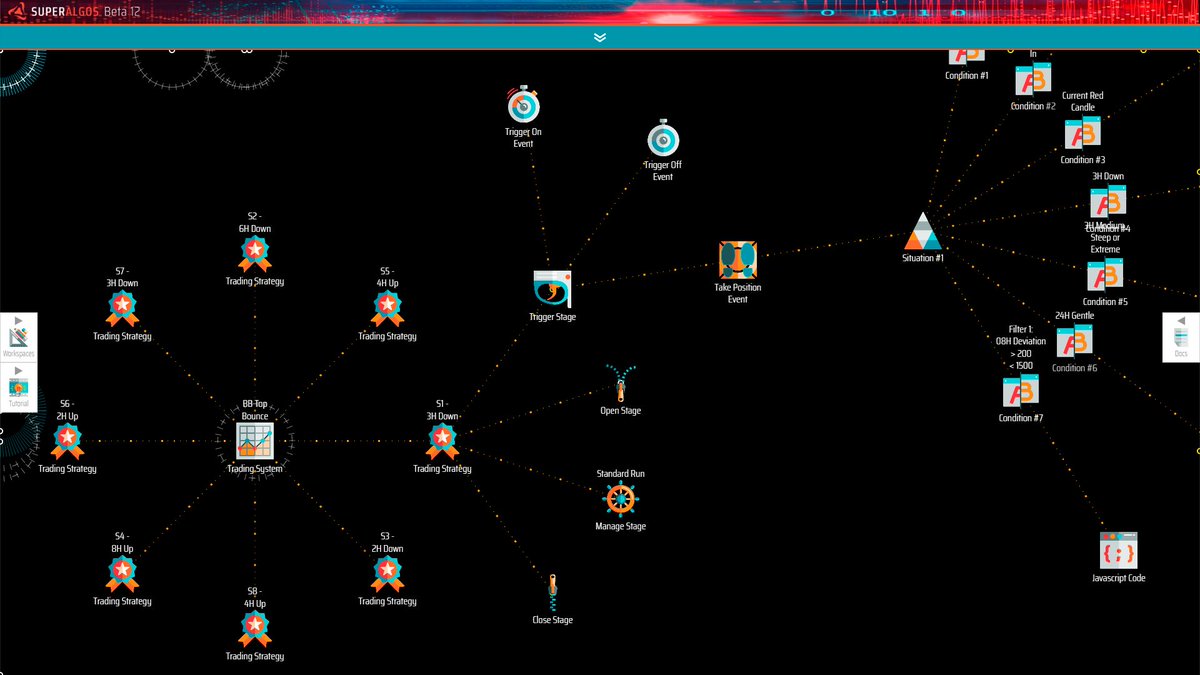Select the Trigger Off Event stopwatch node
The image size is (1200, 675).
(663, 139)
